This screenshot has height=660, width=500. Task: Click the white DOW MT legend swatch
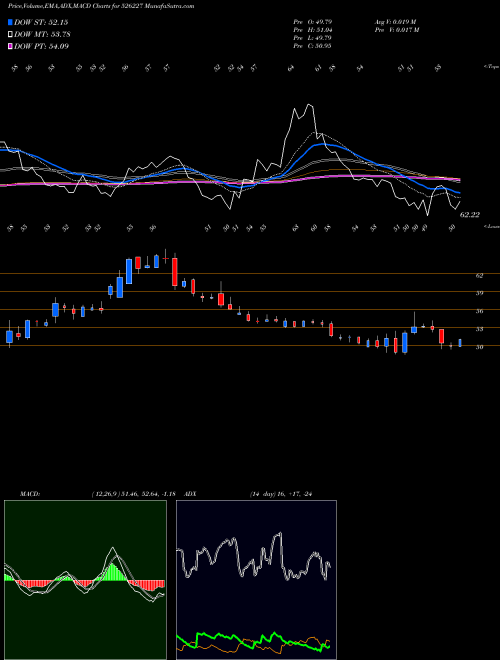(10, 35)
